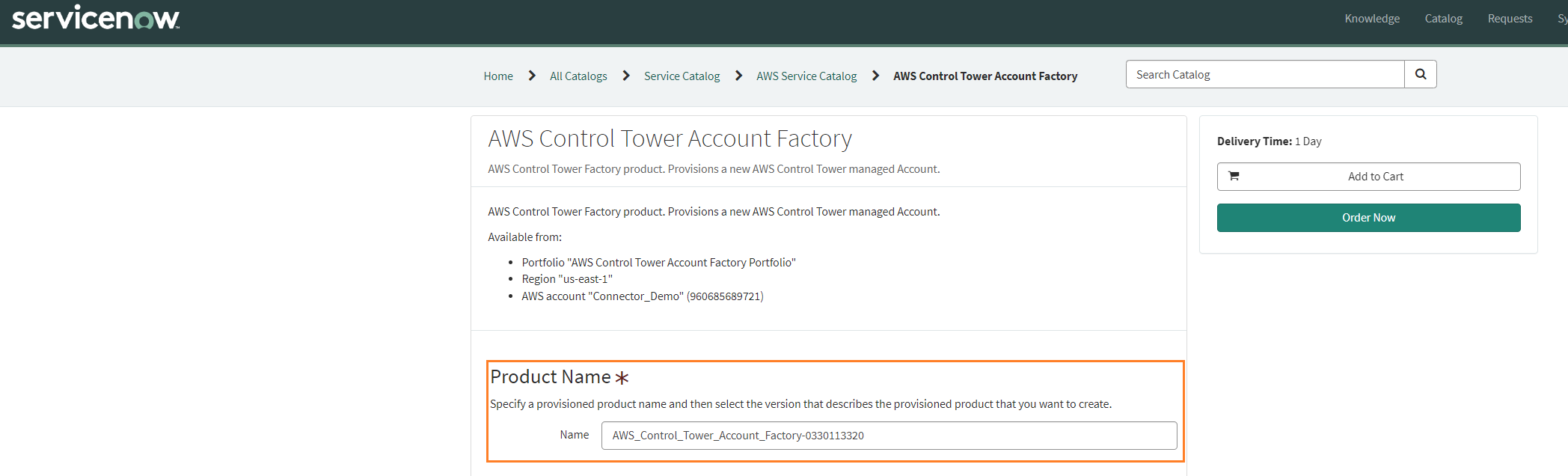Image resolution: width=1568 pixels, height=476 pixels.
Task: Open the Catalog menu item
Action: 1444,19
